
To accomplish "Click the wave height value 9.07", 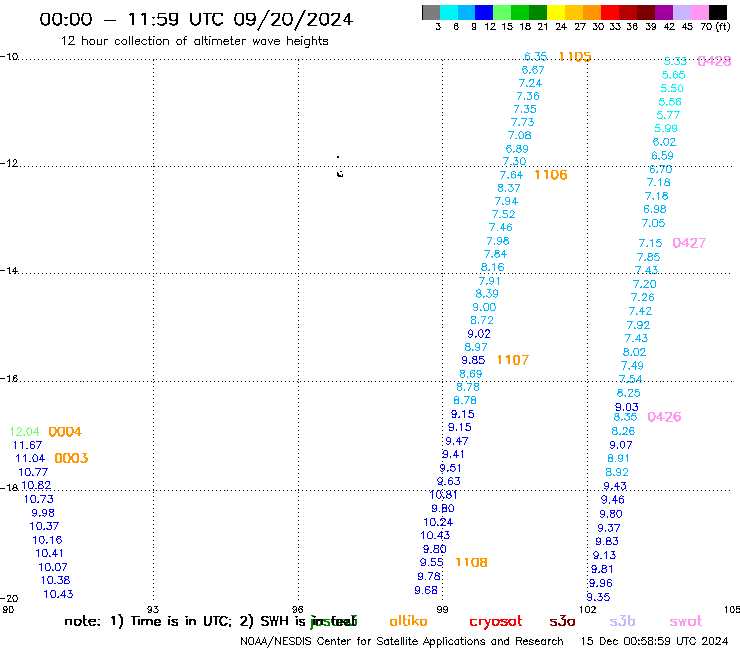I will pyautogui.click(x=621, y=445).
